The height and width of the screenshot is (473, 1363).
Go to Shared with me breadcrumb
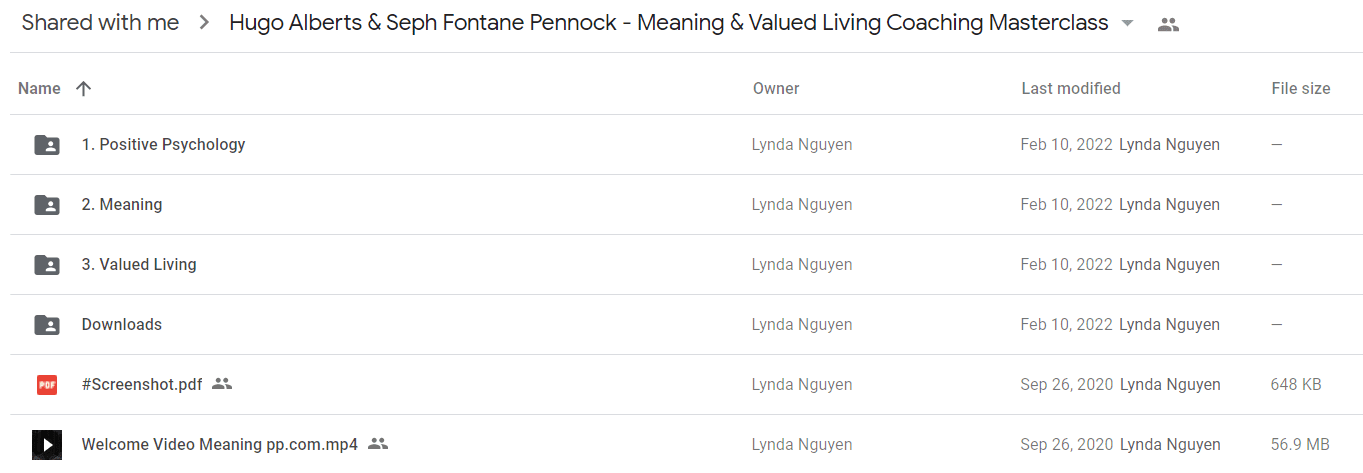click(100, 23)
